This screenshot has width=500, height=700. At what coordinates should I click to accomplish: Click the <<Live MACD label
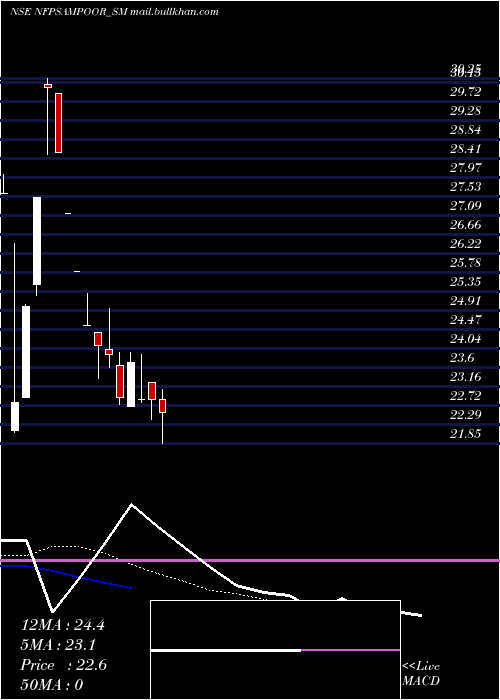coord(421,674)
